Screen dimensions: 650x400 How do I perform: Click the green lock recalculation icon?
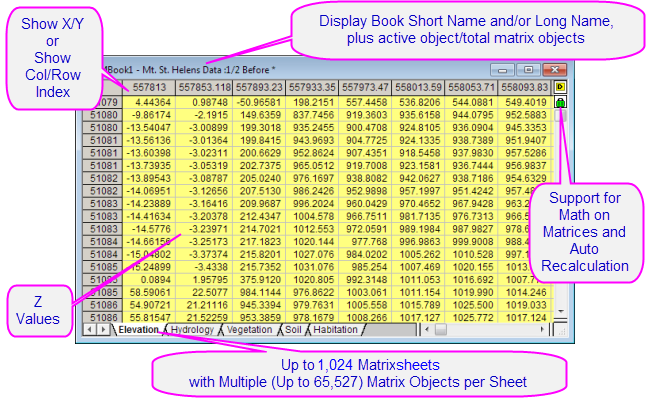click(559, 102)
